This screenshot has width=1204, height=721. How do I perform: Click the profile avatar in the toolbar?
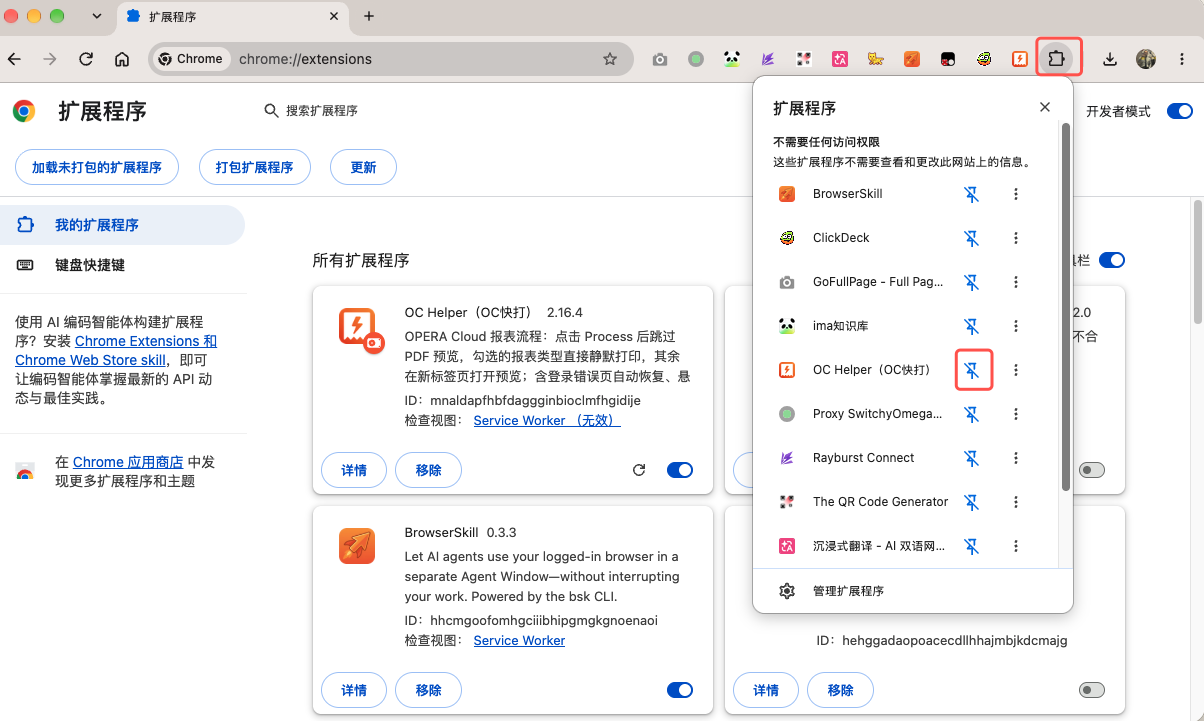coord(1146,59)
